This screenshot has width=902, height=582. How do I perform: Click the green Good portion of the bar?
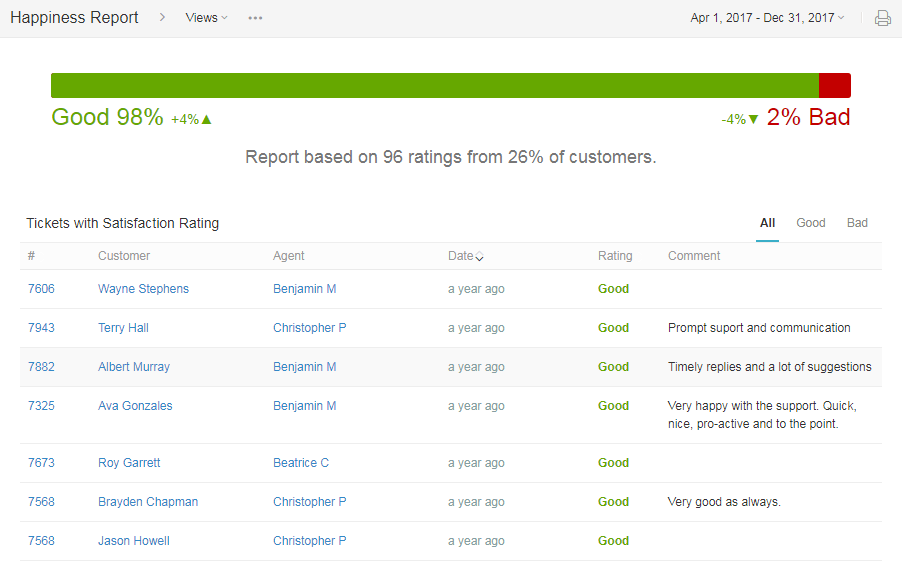tap(435, 85)
